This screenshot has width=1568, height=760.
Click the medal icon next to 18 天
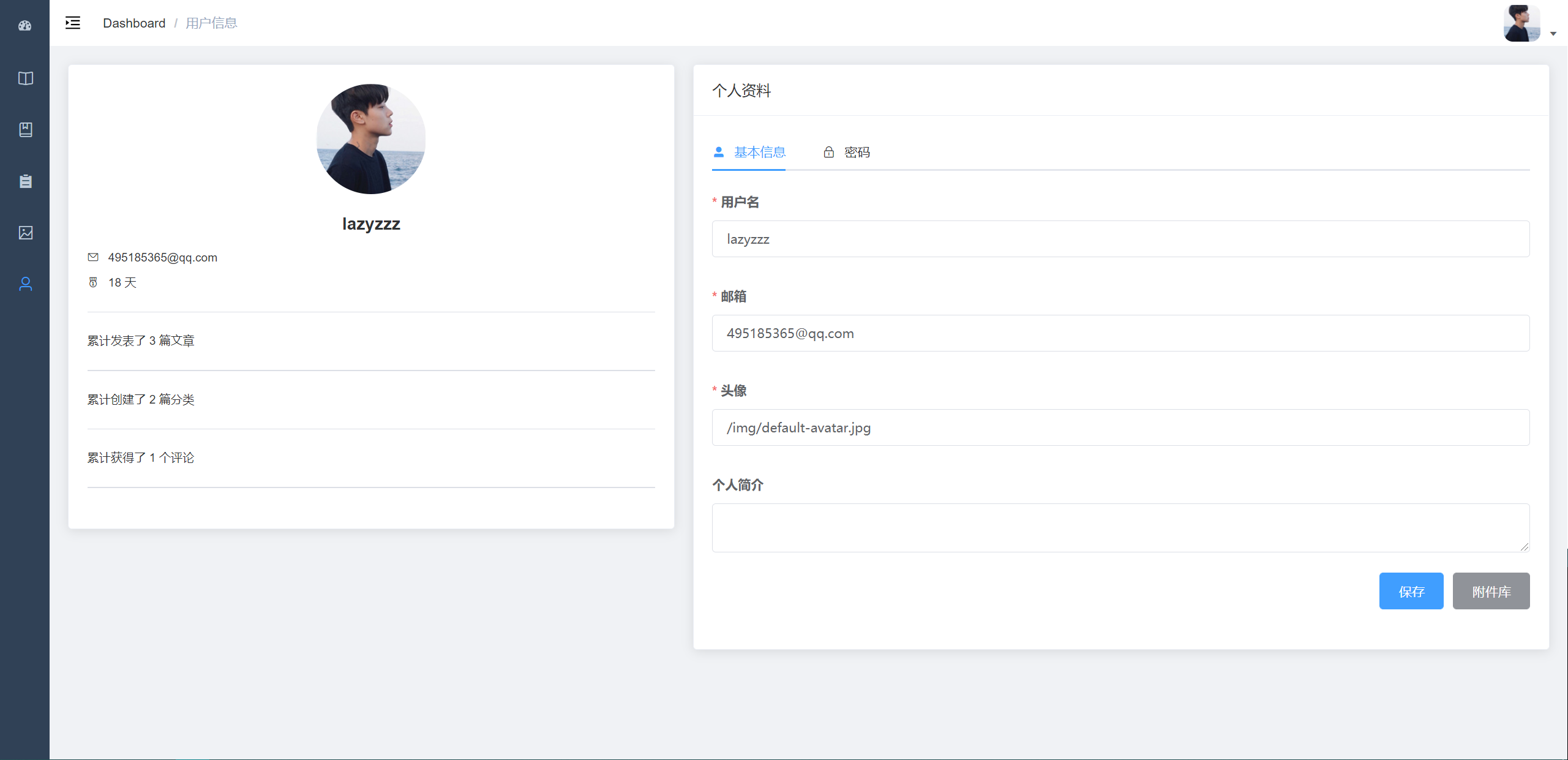click(93, 282)
